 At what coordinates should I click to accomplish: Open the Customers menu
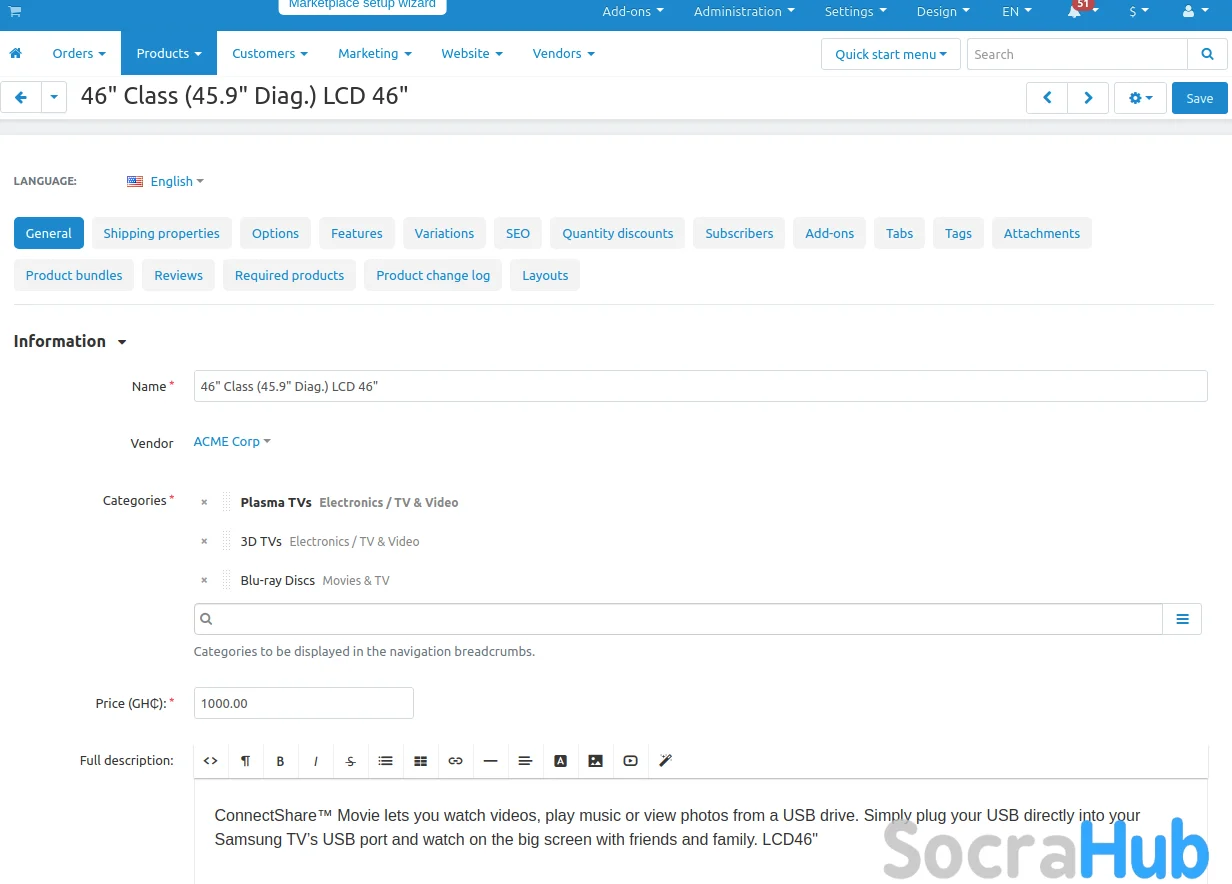[x=270, y=53]
